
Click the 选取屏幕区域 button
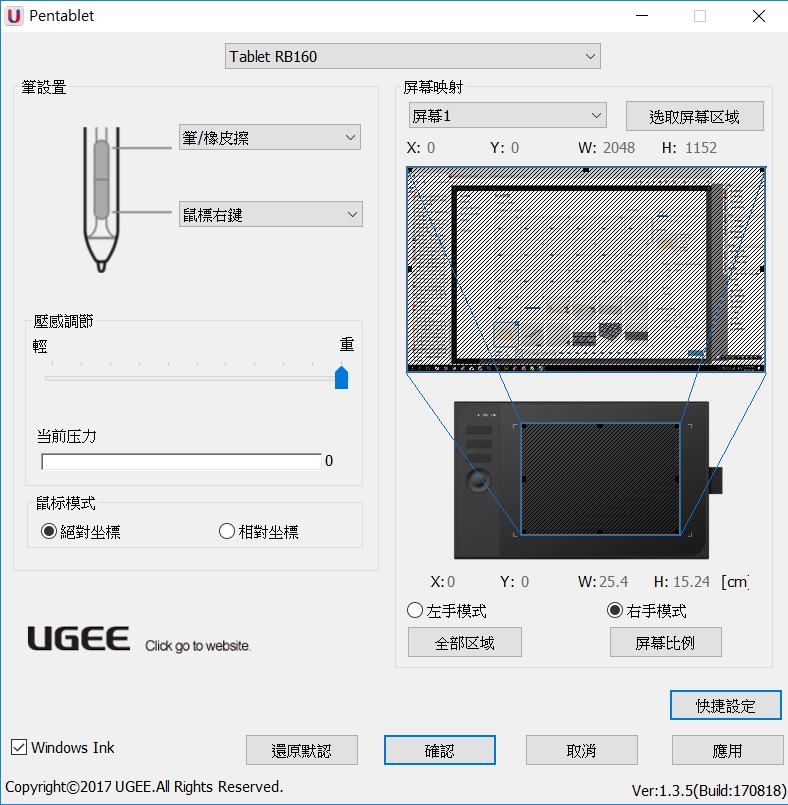click(x=694, y=116)
